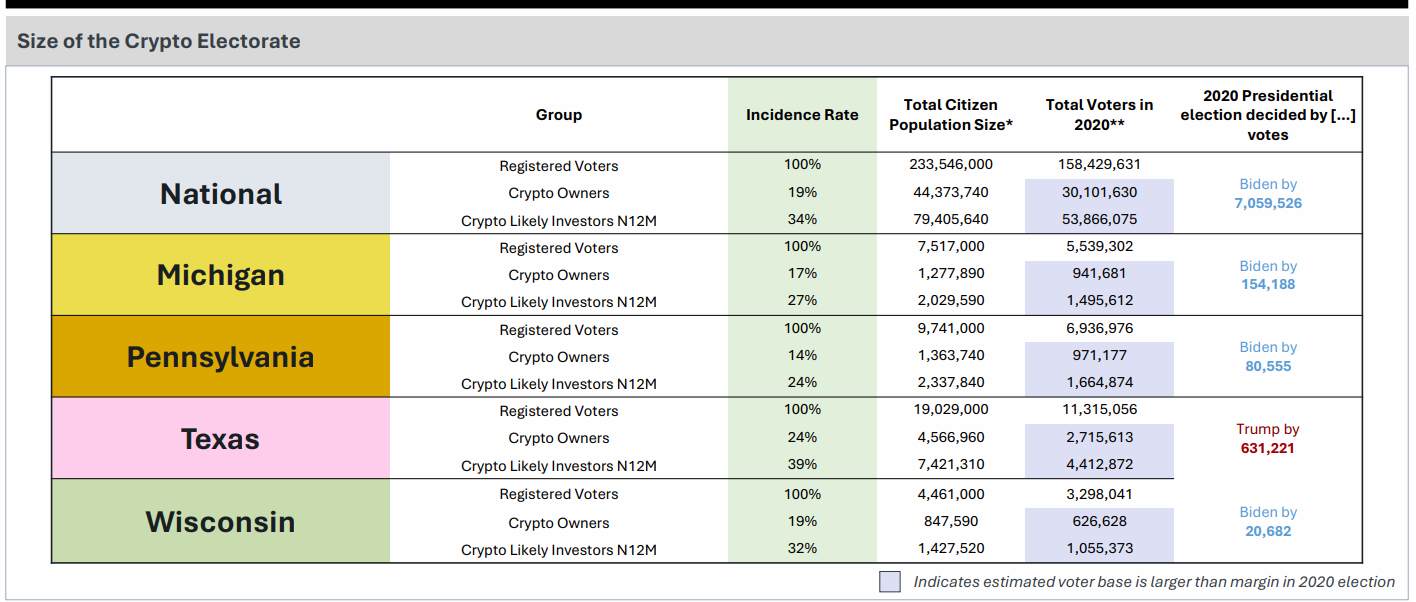Screen dimensions: 1416x602
Task: Click 'Total Voters in 2020**' header
Action: [x=1099, y=115]
